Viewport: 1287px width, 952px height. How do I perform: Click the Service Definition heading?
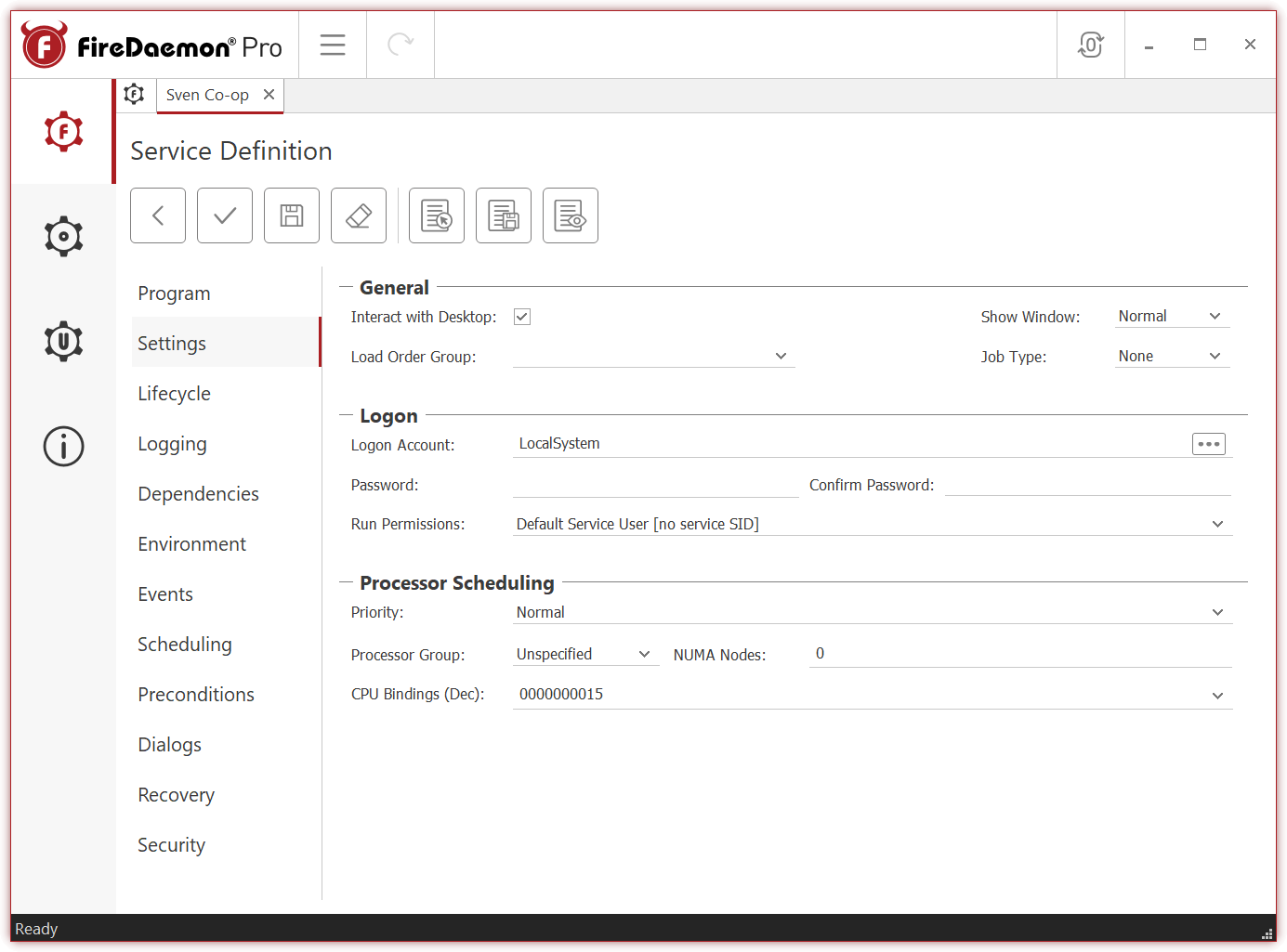tap(231, 151)
